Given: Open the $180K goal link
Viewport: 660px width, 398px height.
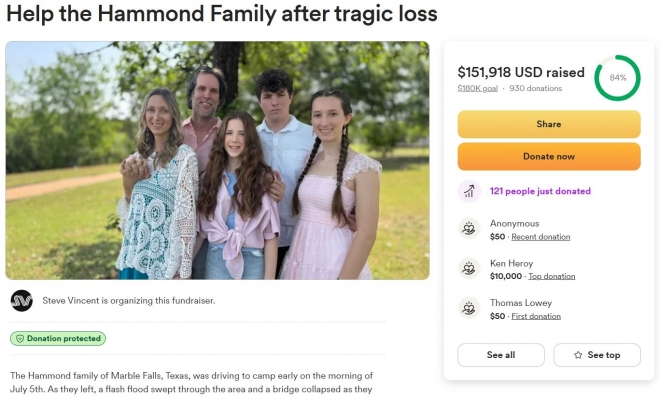Looking at the screenshot, I should [478, 88].
